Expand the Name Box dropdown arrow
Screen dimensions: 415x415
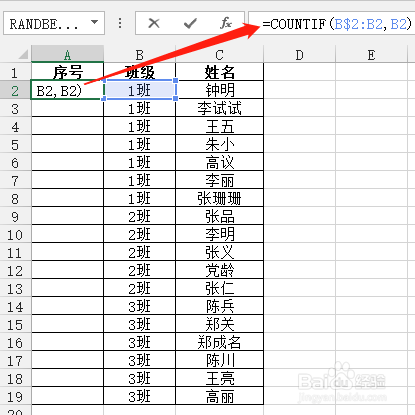pos(95,23)
